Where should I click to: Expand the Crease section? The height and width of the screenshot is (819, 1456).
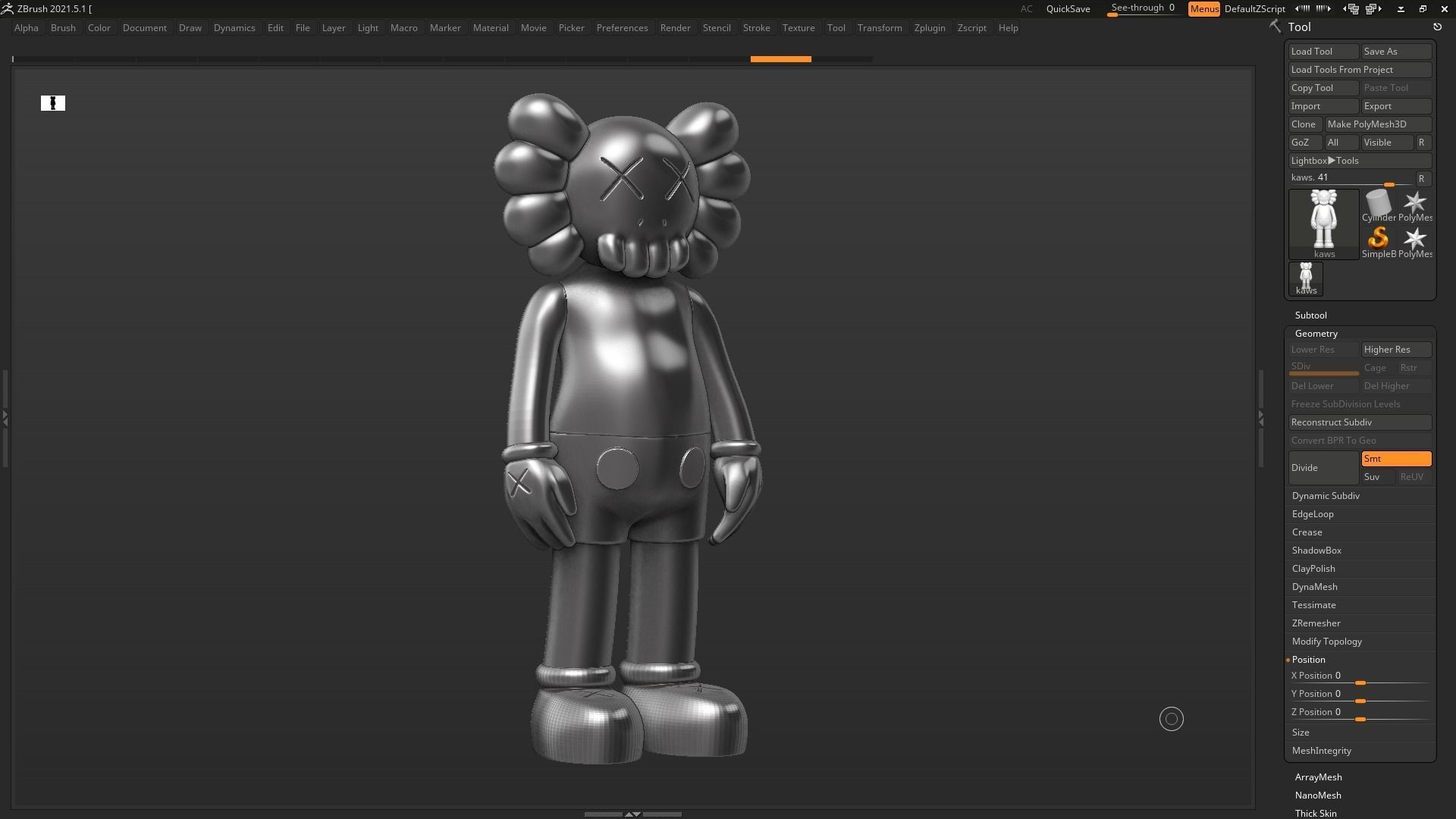click(x=1307, y=532)
